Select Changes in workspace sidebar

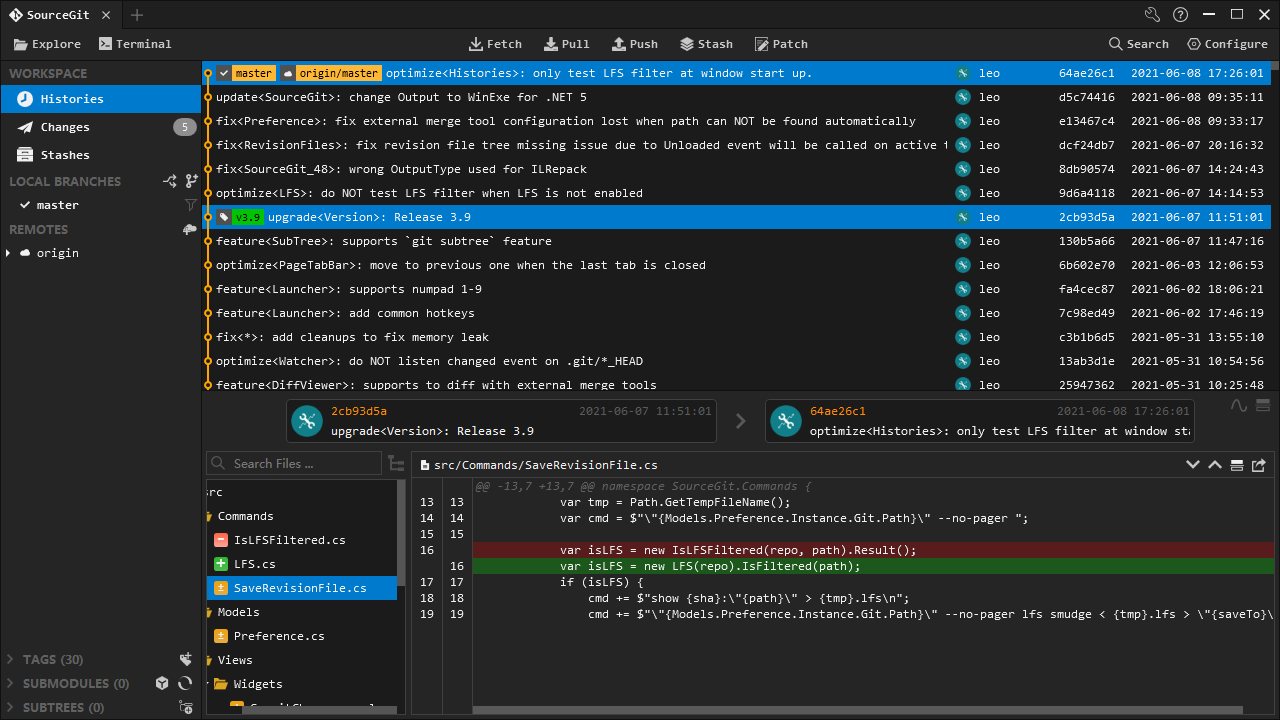click(101, 127)
